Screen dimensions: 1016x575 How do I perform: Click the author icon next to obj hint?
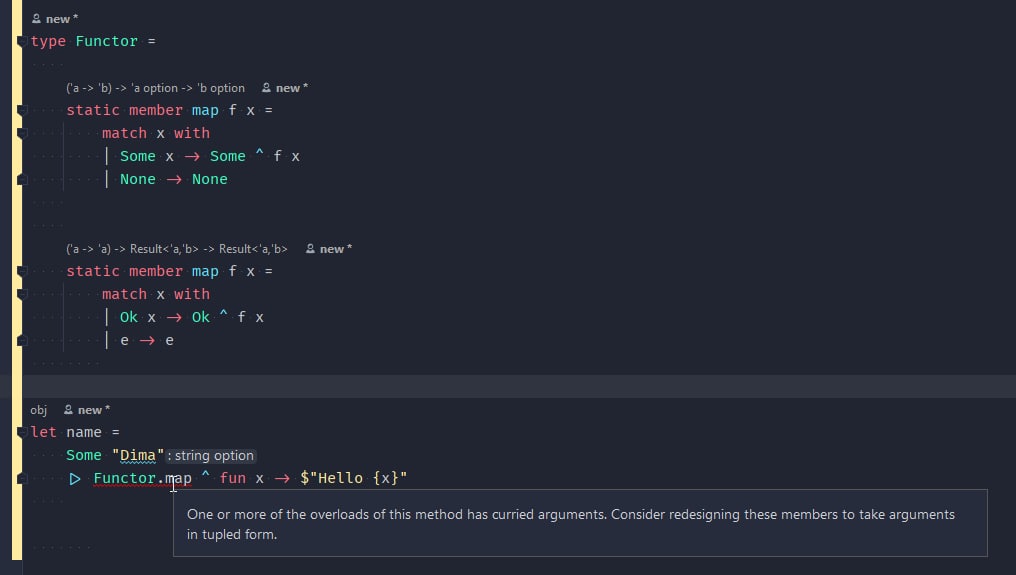coord(68,410)
